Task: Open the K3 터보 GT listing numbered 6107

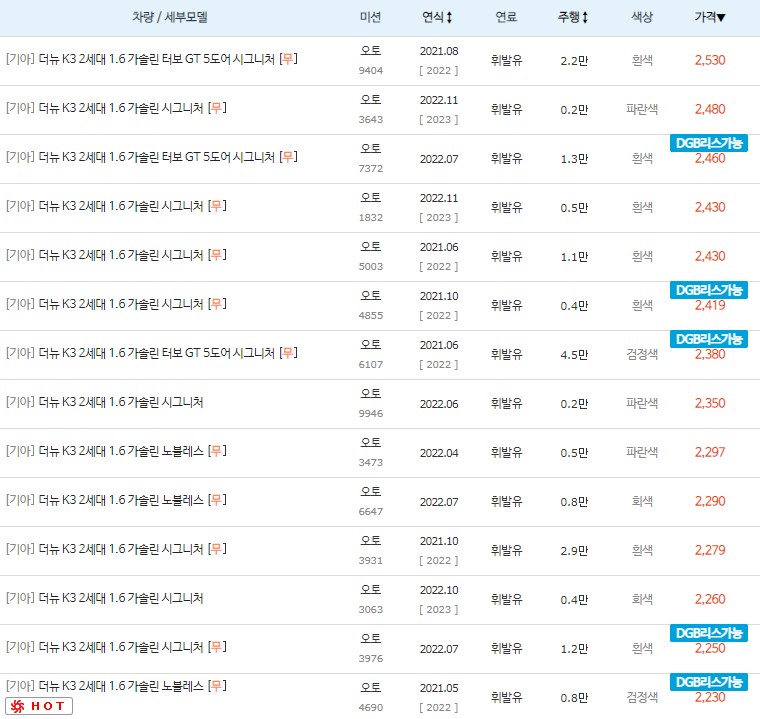Action: point(152,353)
